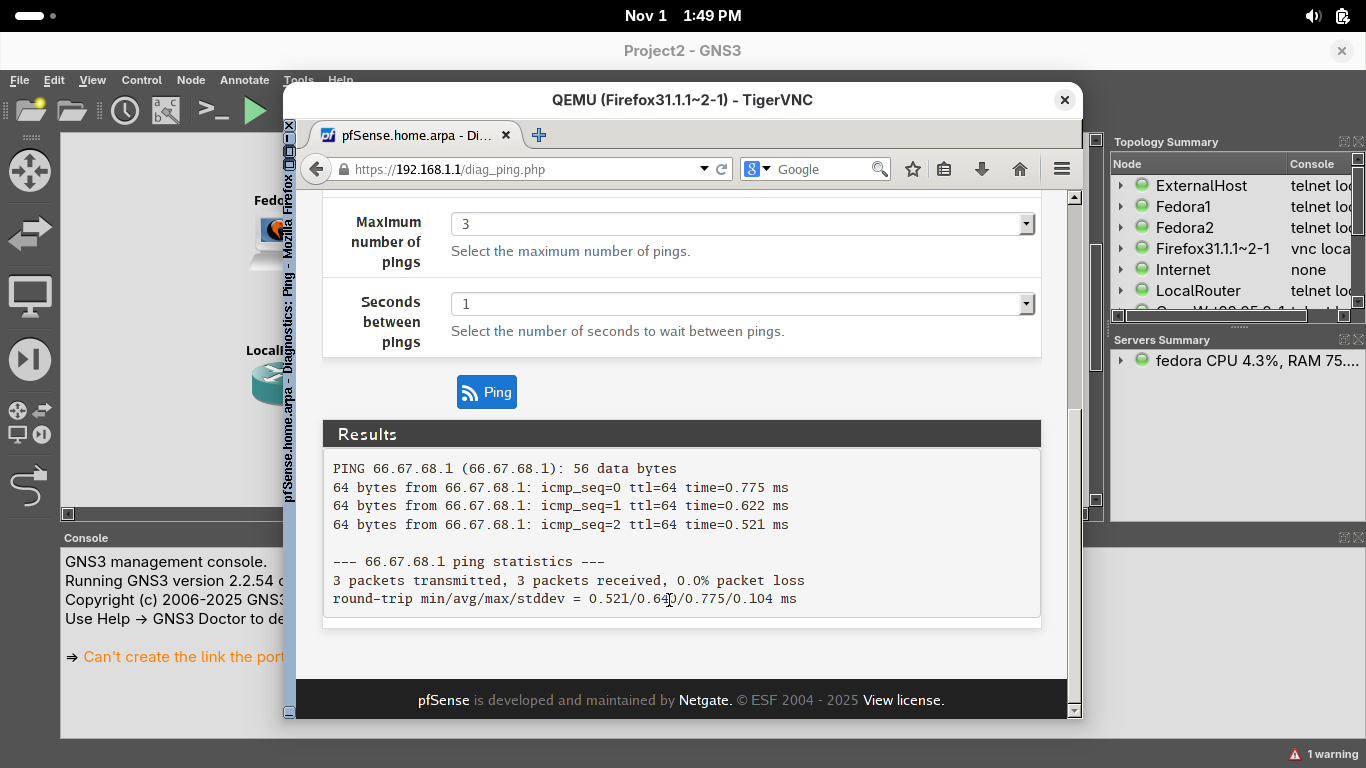The height and width of the screenshot is (768, 1366).
Task: Click Firefox bookmark star icon
Action: point(912,169)
